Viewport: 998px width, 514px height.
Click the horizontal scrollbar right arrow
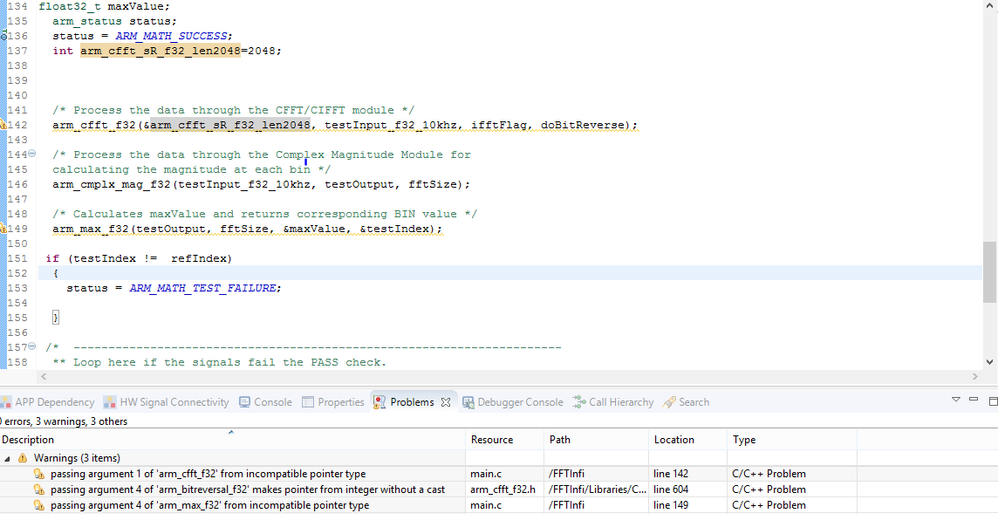point(976,377)
